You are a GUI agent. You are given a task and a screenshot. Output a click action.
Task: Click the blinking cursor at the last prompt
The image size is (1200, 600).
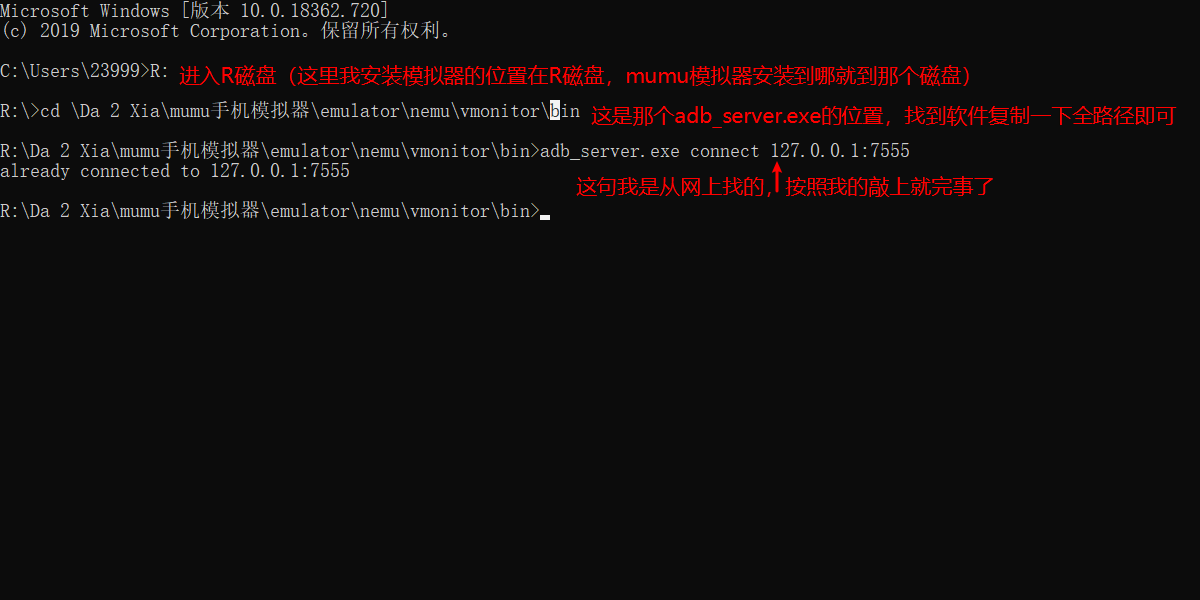click(545, 215)
